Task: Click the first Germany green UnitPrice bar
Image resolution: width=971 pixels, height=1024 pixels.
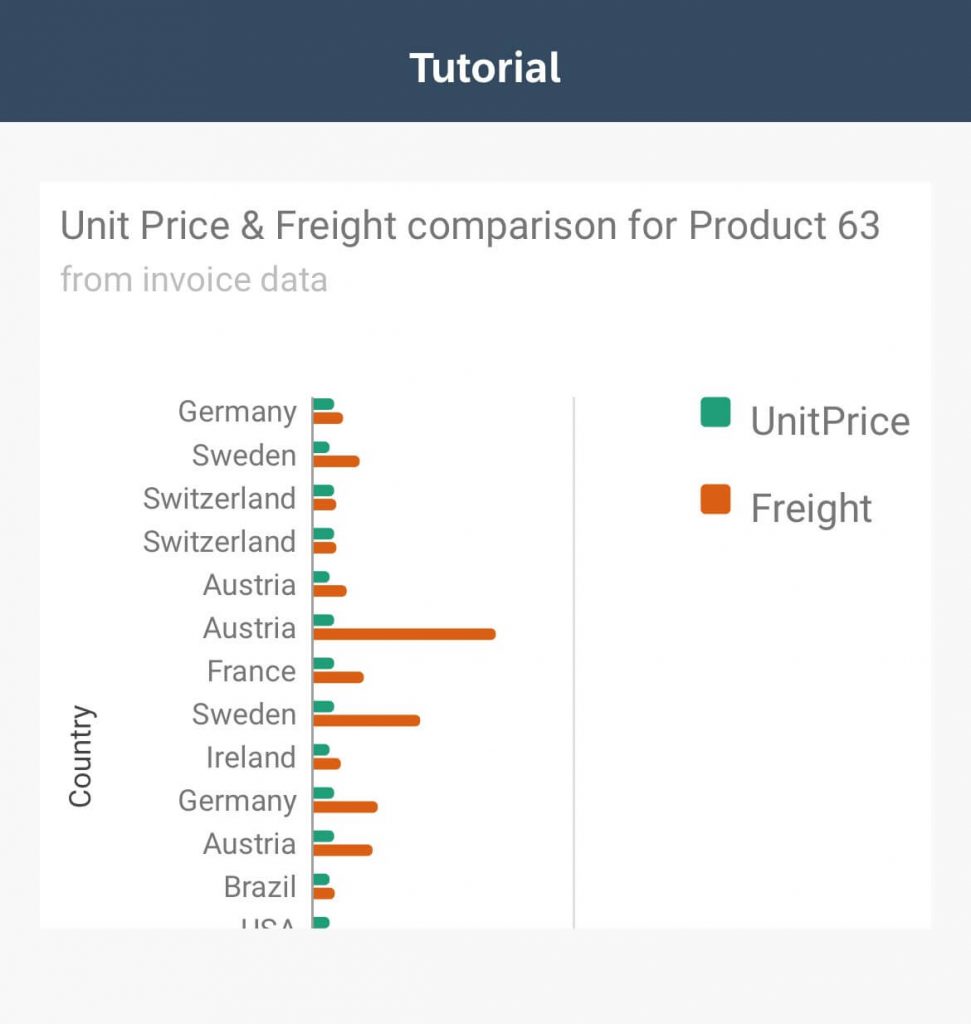Action: tap(323, 404)
